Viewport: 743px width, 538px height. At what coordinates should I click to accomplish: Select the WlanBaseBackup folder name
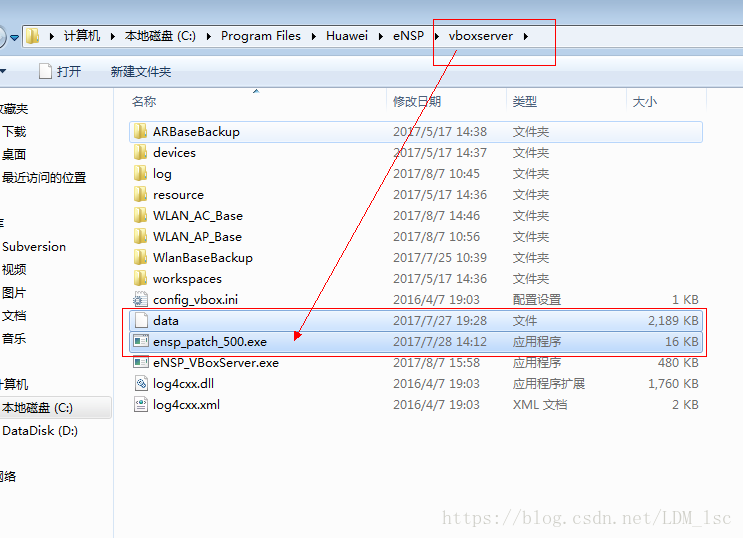[203, 257]
